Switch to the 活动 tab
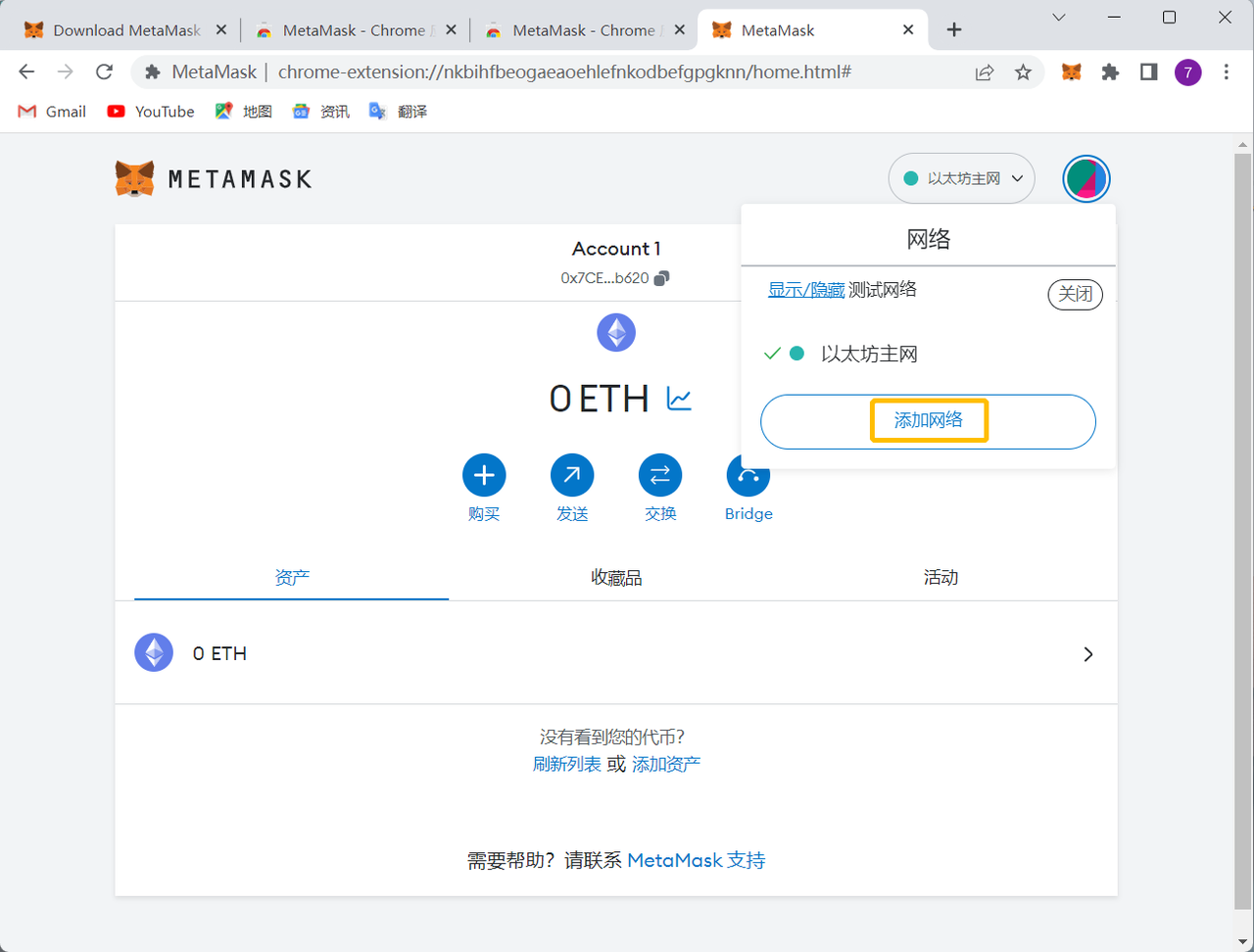The image size is (1254, 952). click(940, 577)
